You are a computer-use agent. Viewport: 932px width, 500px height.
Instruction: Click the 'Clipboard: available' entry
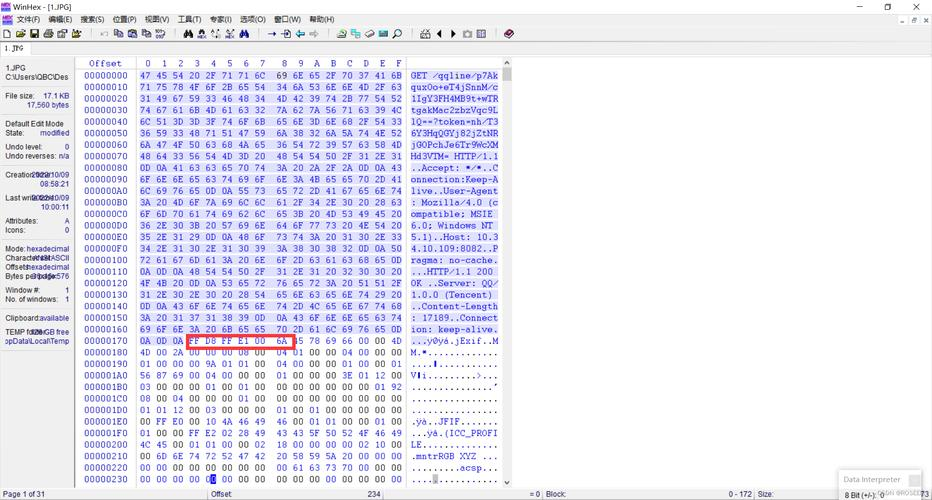37,318
